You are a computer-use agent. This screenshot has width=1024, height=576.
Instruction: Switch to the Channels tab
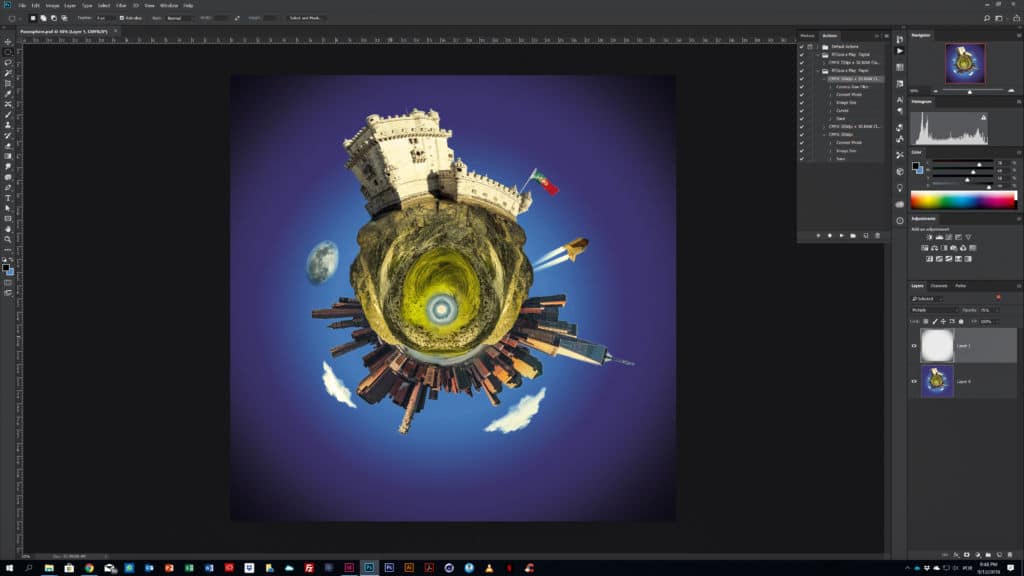point(939,286)
